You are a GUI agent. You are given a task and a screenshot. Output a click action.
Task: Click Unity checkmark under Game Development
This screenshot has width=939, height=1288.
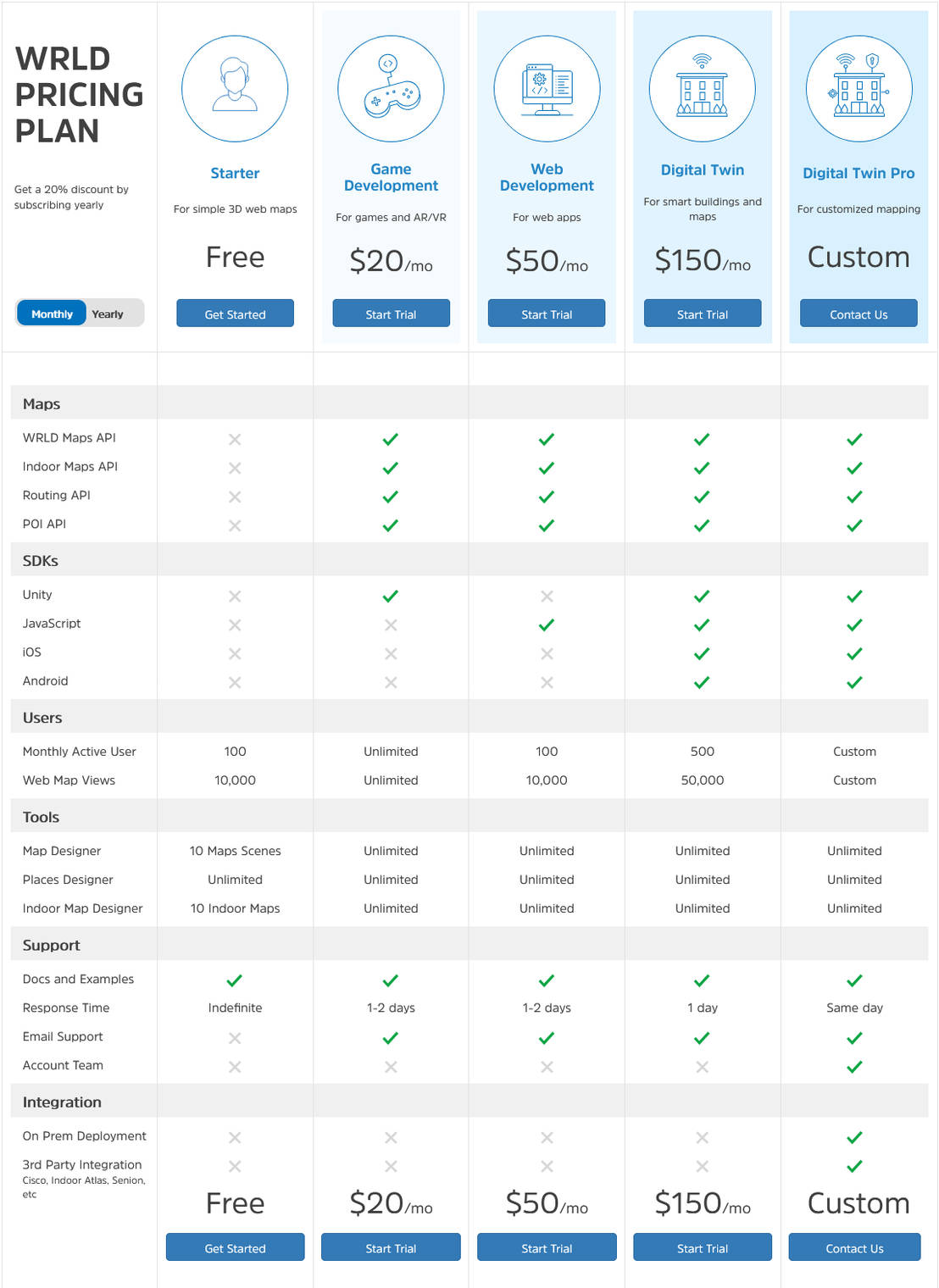click(x=391, y=597)
